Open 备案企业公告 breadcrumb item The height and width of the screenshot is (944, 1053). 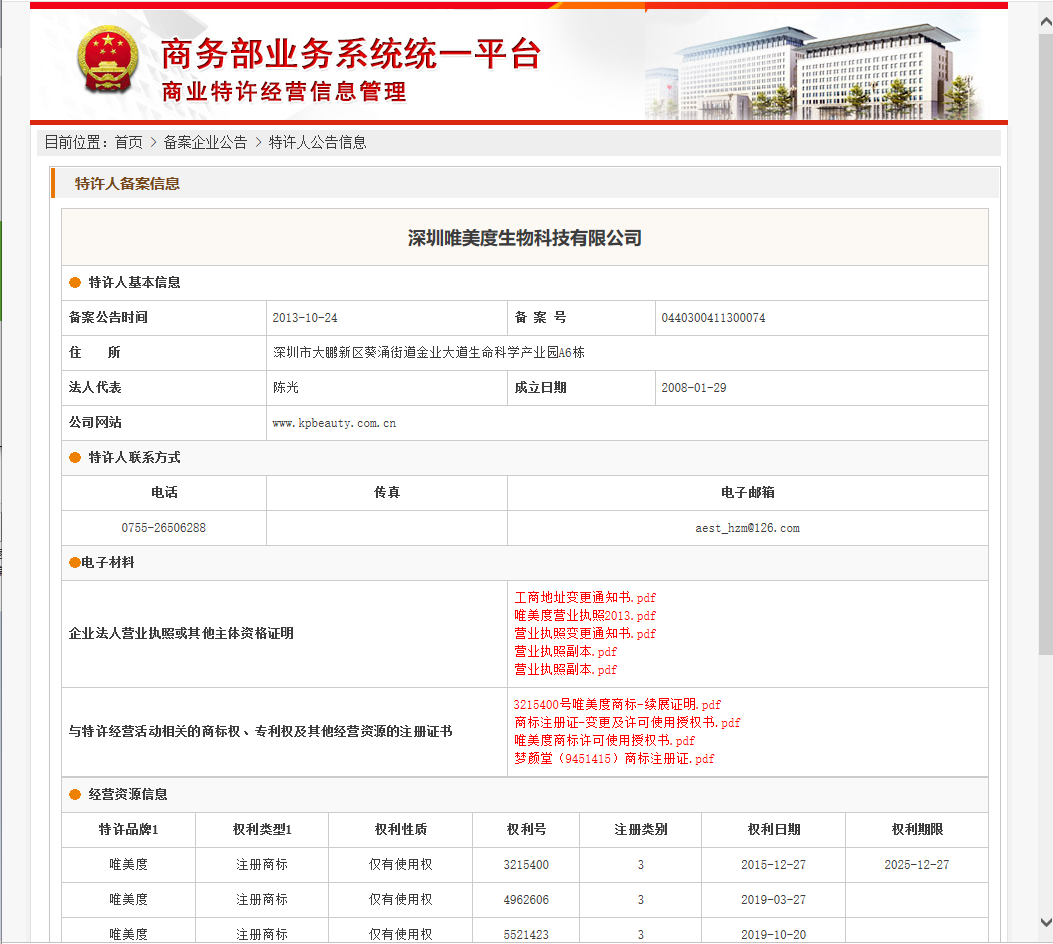pos(205,143)
